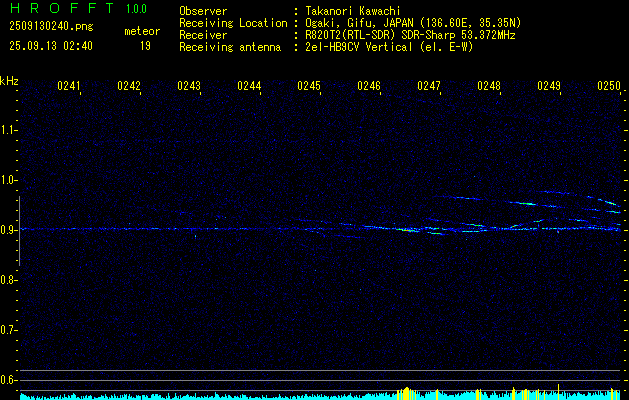Select the 1.1 frequency axis label

coord(9,130)
